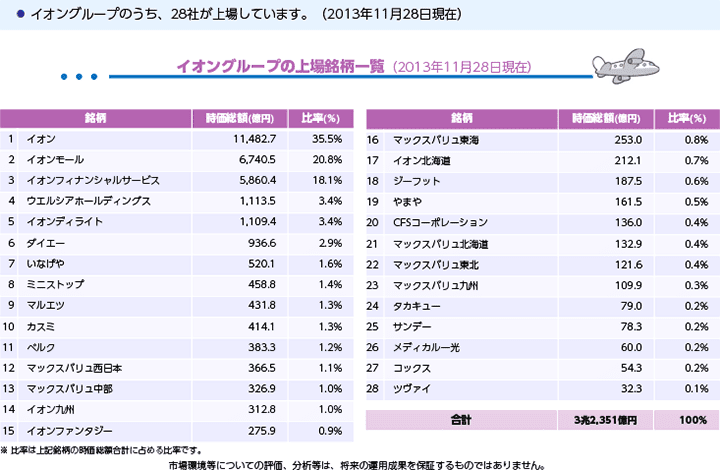This screenshot has width=720, height=470.
Task: Click the value '253.0'
Action: (x=628, y=140)
